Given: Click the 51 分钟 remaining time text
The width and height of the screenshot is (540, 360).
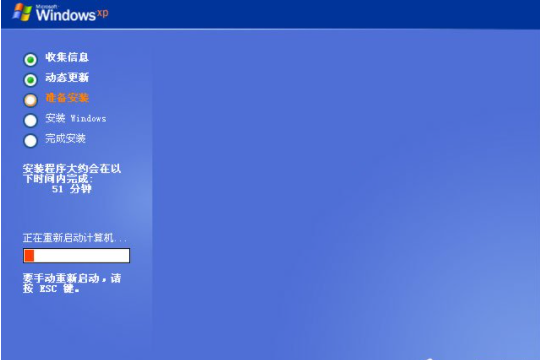Looking at the screenshot, I should coord(72,189).
